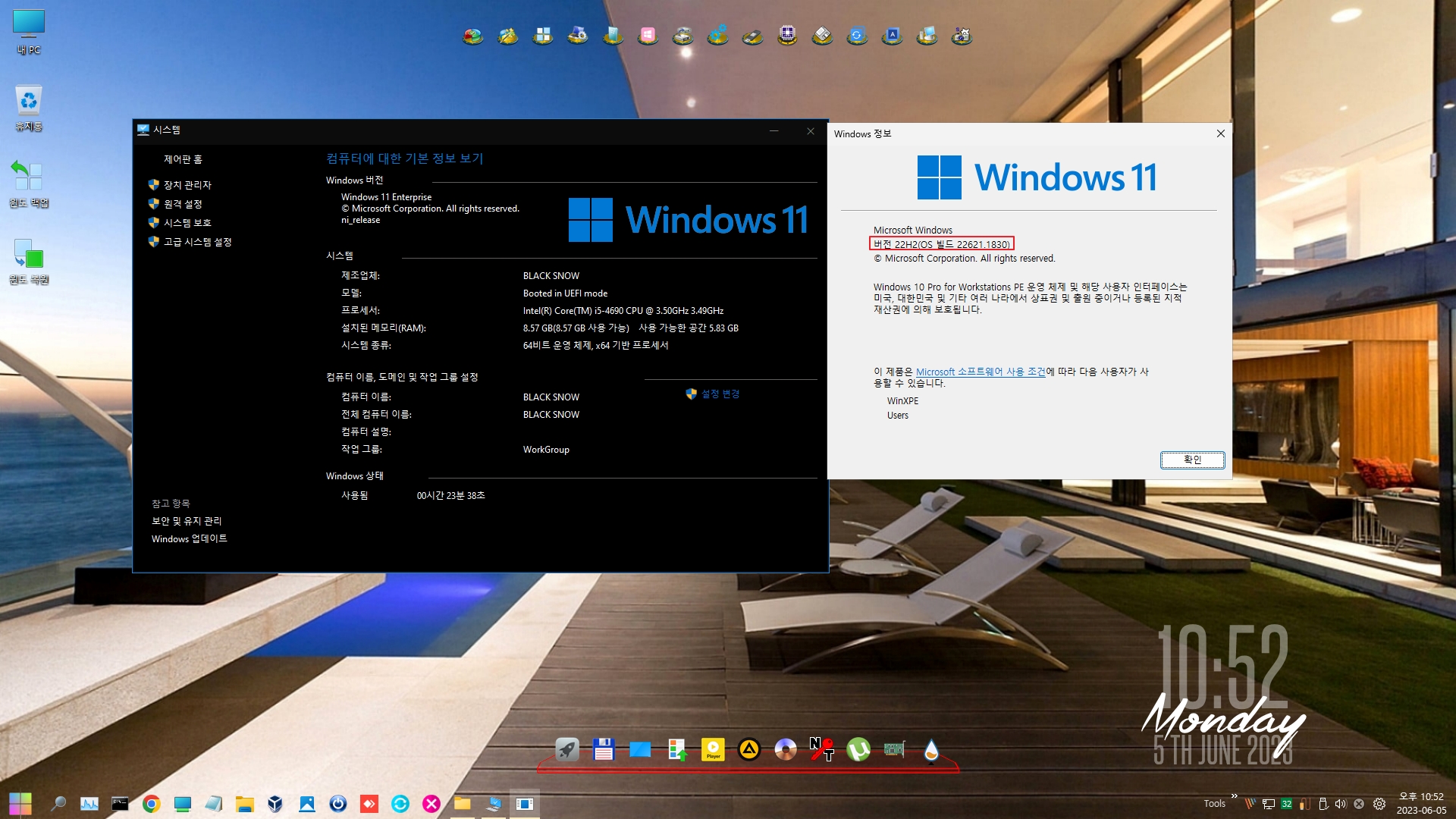
Task: Open the settings gear in system tray
Action: click(x=1379, y=804)
